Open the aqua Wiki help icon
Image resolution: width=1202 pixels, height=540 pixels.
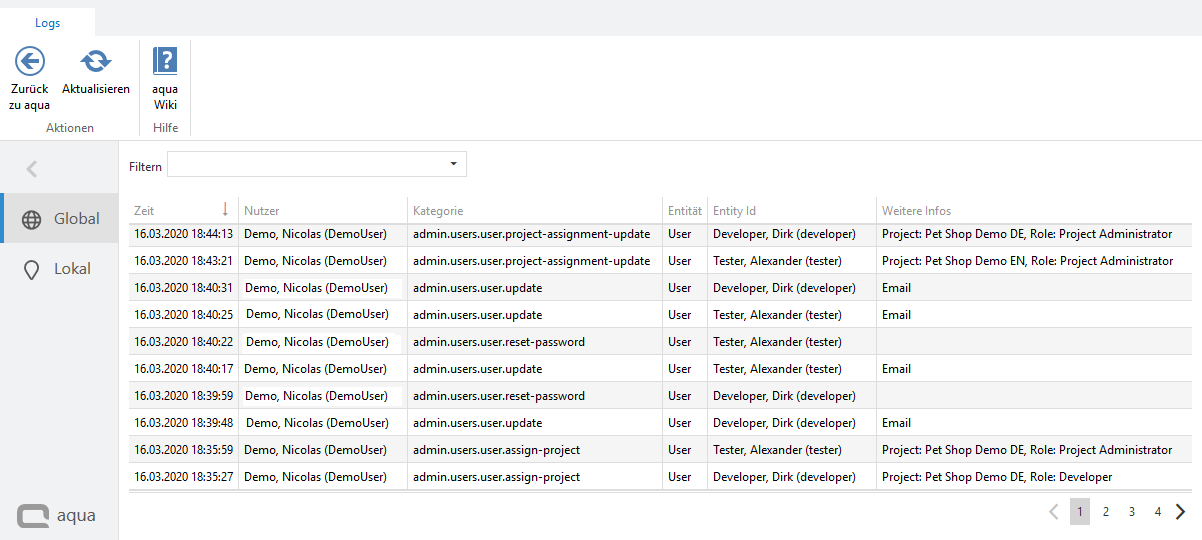coord(165,62)
